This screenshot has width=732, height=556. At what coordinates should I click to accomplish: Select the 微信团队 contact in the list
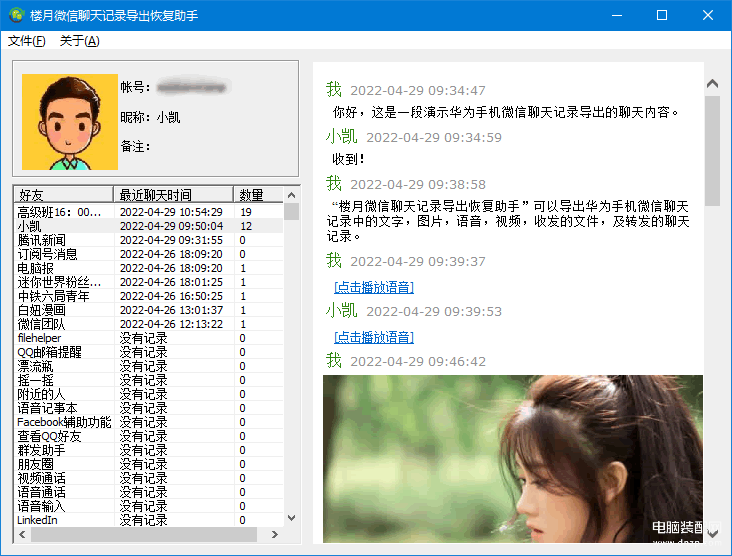tap(42, 324)
